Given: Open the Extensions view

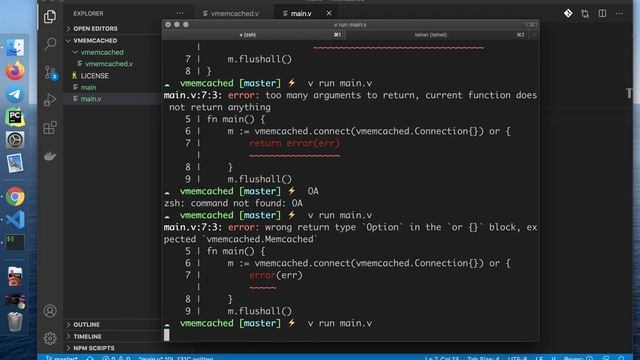Looking at the screenshot, I should [50, 128].
